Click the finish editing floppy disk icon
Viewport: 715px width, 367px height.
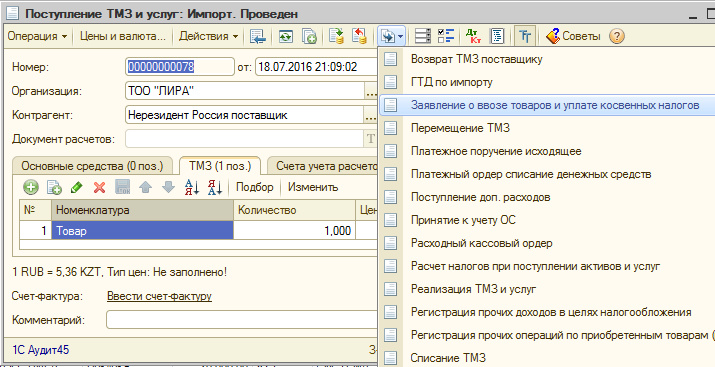[123, 187]
